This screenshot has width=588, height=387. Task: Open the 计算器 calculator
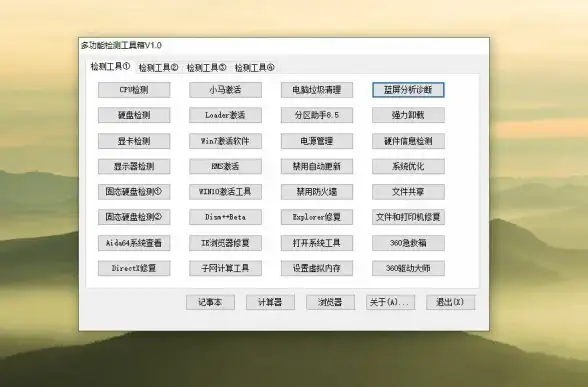[270, 302]
